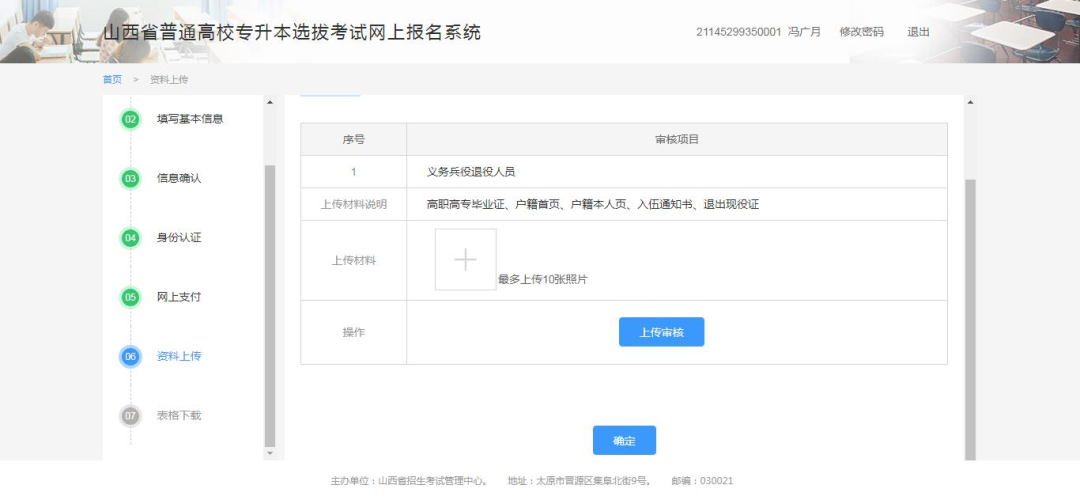Open the 信息确认 step
The width and height of the screenshot is (1080, 500).
point(179,178)
